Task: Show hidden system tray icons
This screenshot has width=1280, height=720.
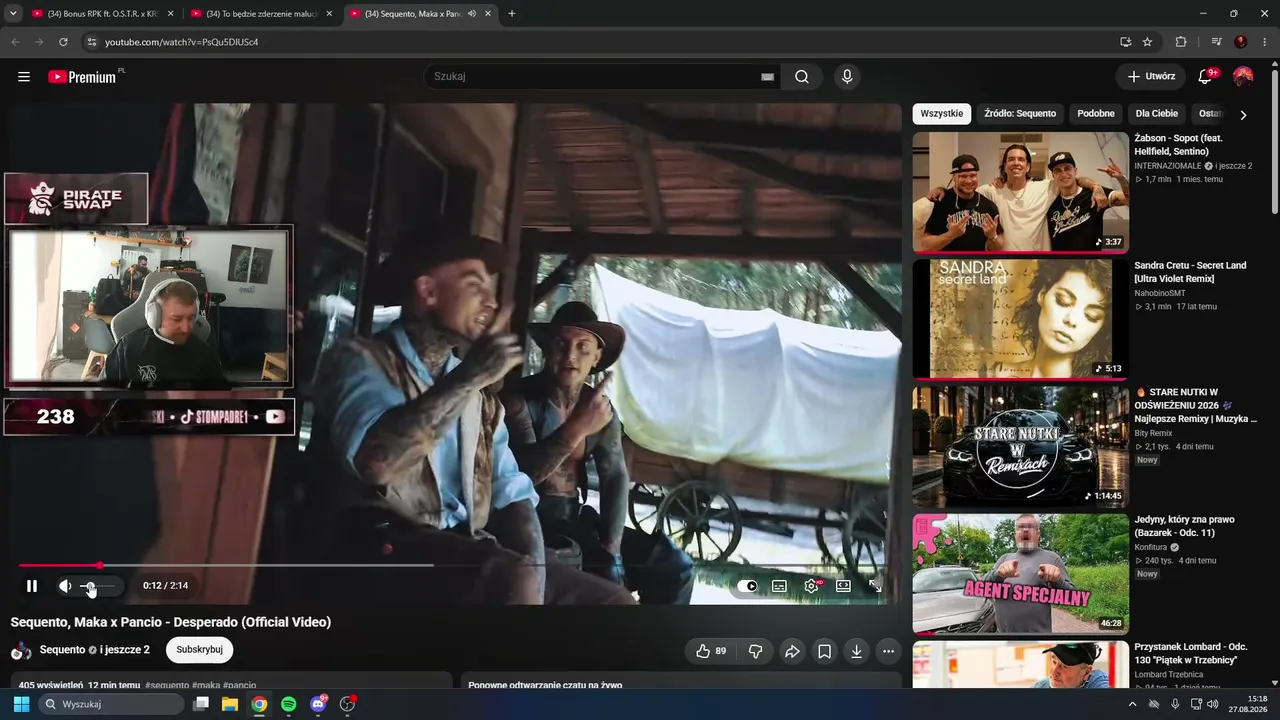Action: click(x=1132, y=704)
